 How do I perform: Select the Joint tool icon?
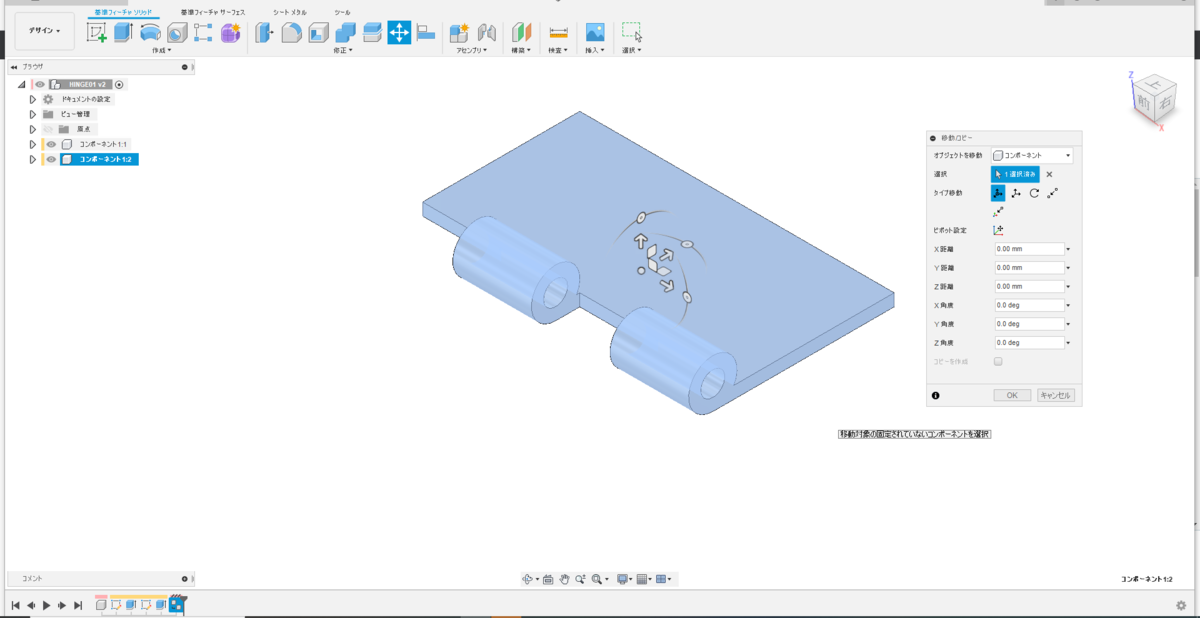487,33
